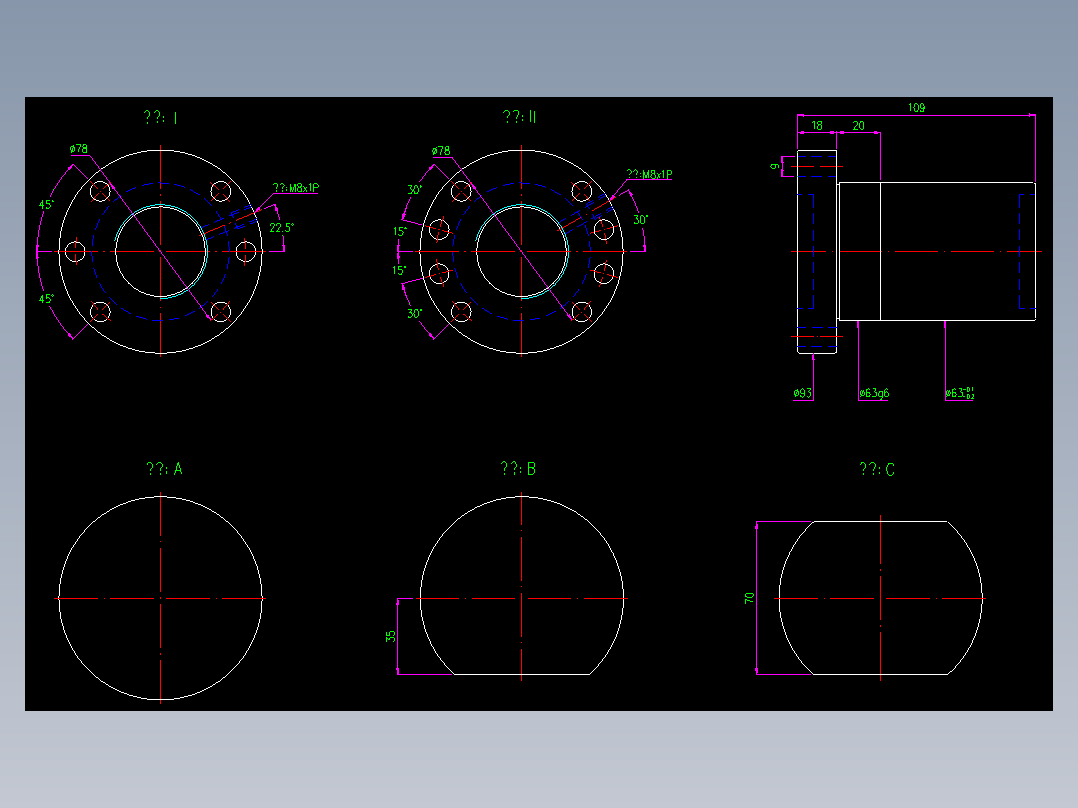Select the M8x1P note in view II
Image resolution: width=1078 pixels, height=808 pixels.
point(649,175)
